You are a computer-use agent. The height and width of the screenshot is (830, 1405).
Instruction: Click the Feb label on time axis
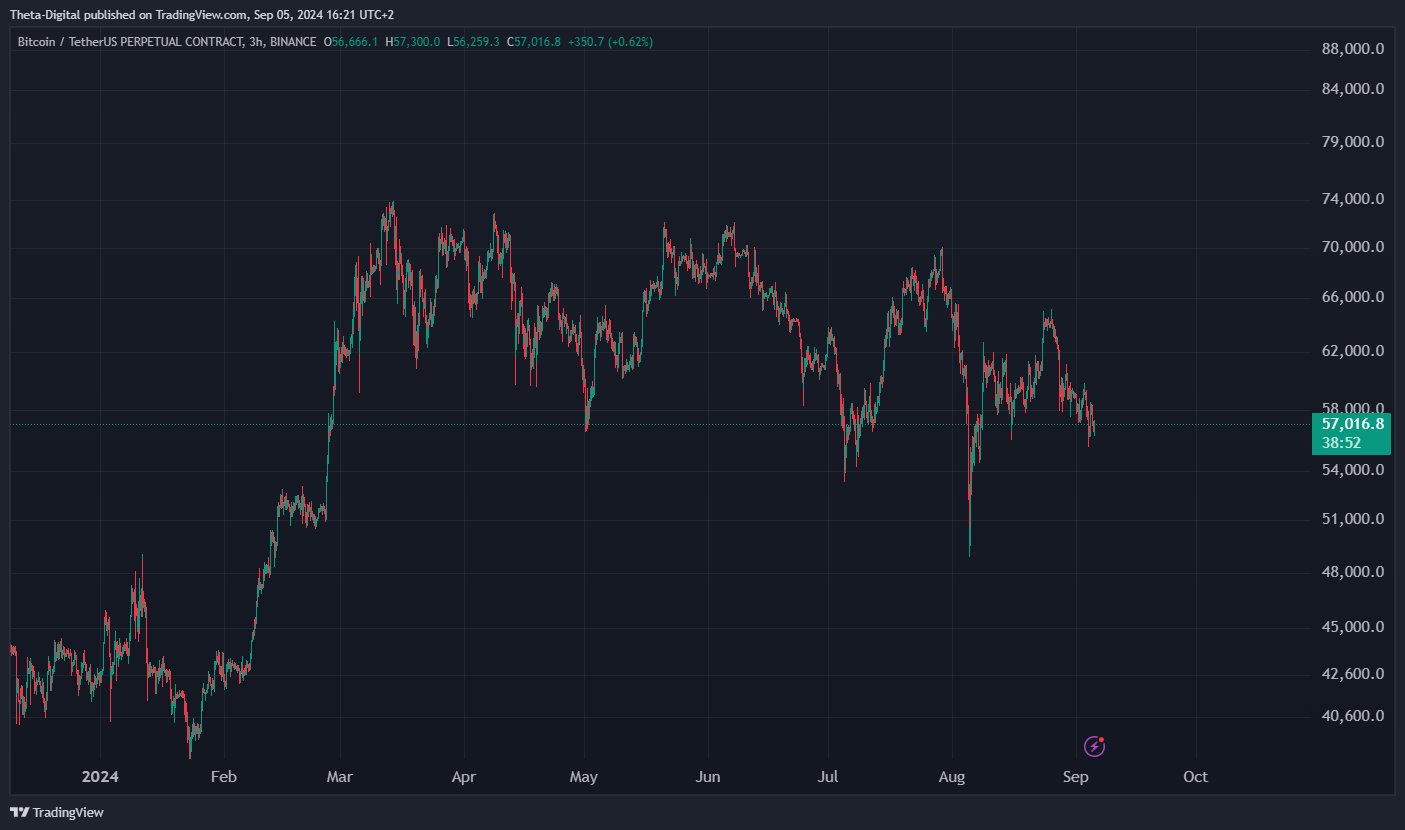point(225,777)
